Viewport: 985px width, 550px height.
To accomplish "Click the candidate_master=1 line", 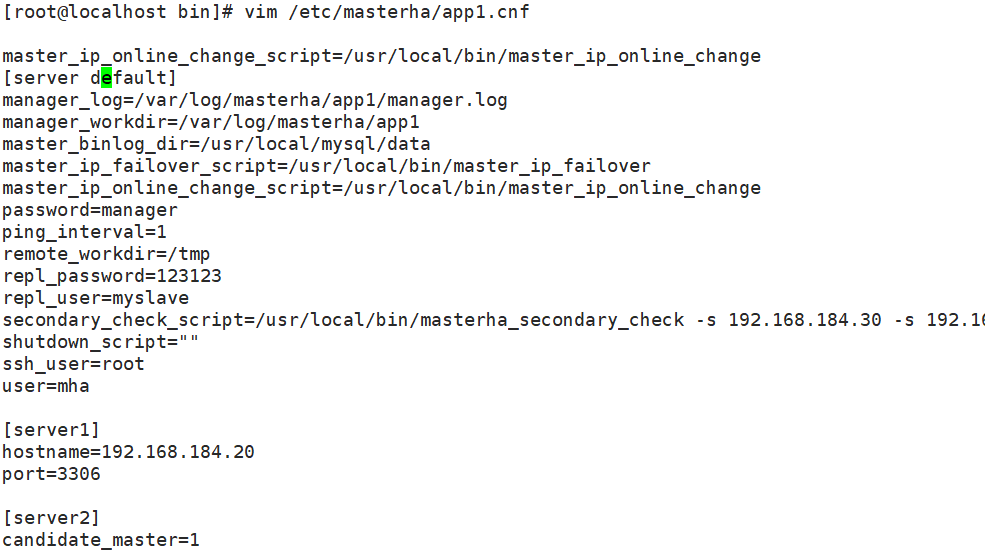I will pyautogui.click(x=100, y=540).
